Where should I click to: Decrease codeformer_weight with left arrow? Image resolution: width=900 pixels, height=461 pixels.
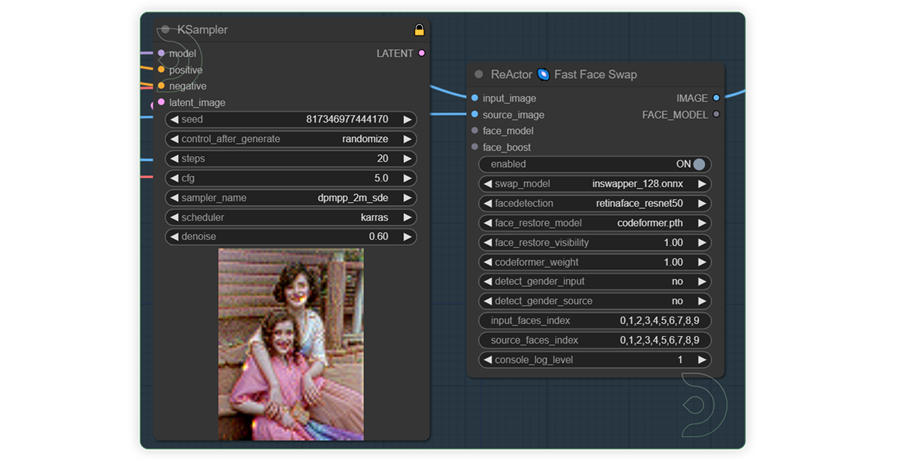pyautogui.click(x=488, y=262)
